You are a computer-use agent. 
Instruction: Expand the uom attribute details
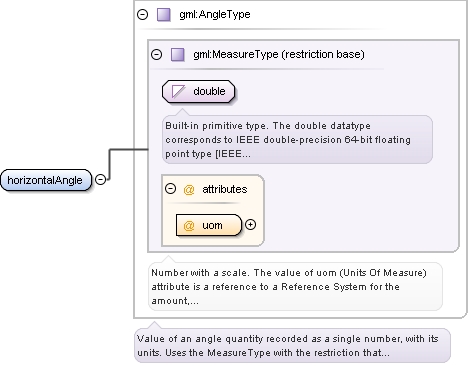tap(250, 225)
